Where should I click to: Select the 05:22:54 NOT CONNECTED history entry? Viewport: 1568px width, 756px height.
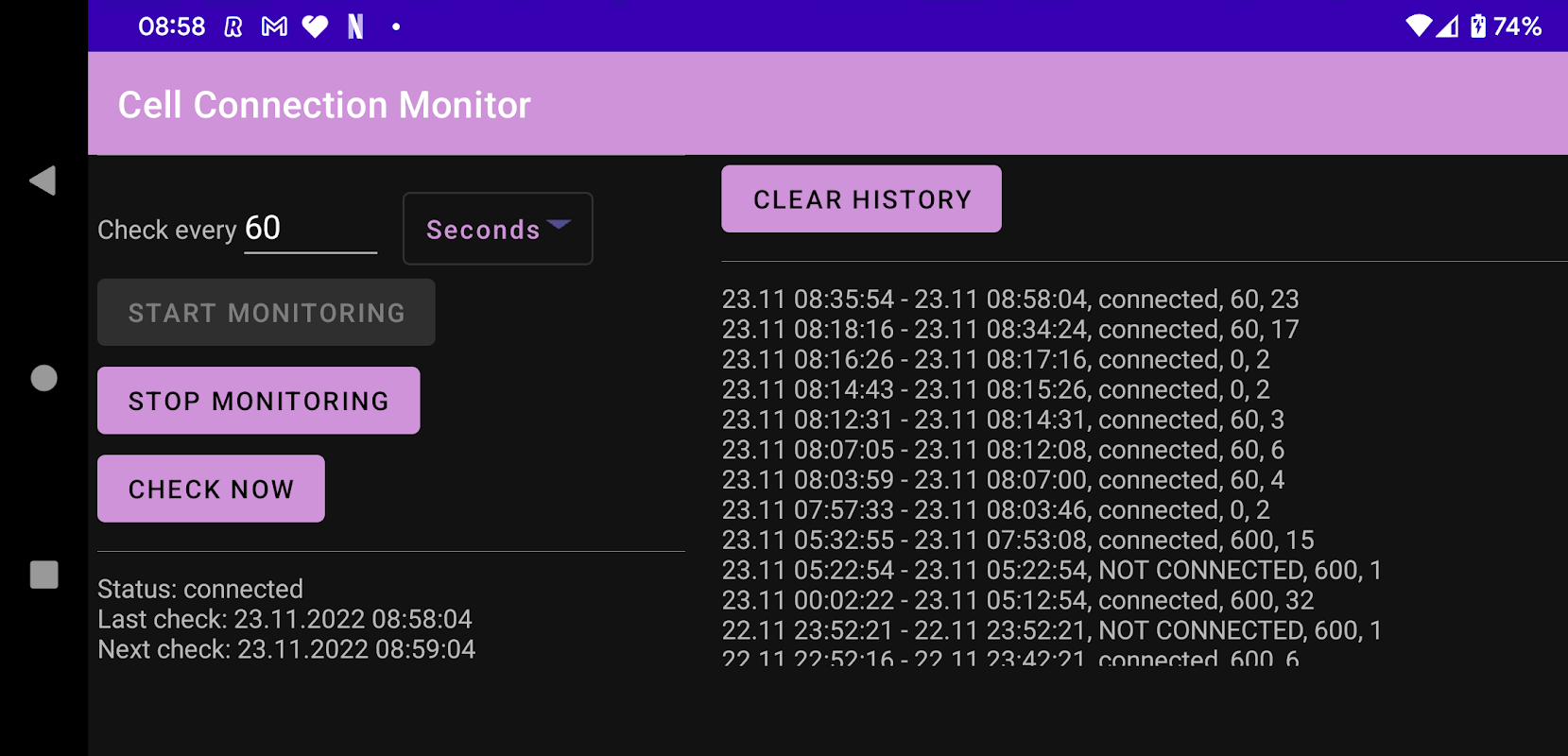point(1052,570)
